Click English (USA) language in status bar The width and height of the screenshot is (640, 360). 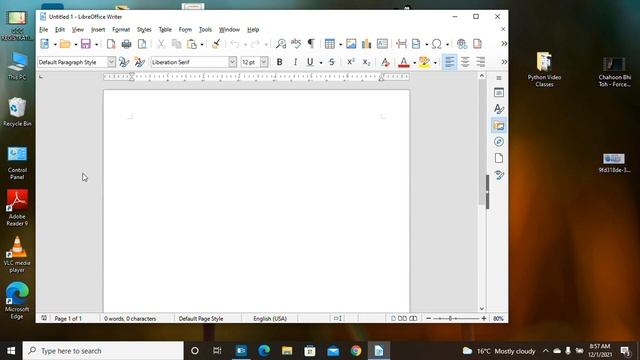(270, 318)
